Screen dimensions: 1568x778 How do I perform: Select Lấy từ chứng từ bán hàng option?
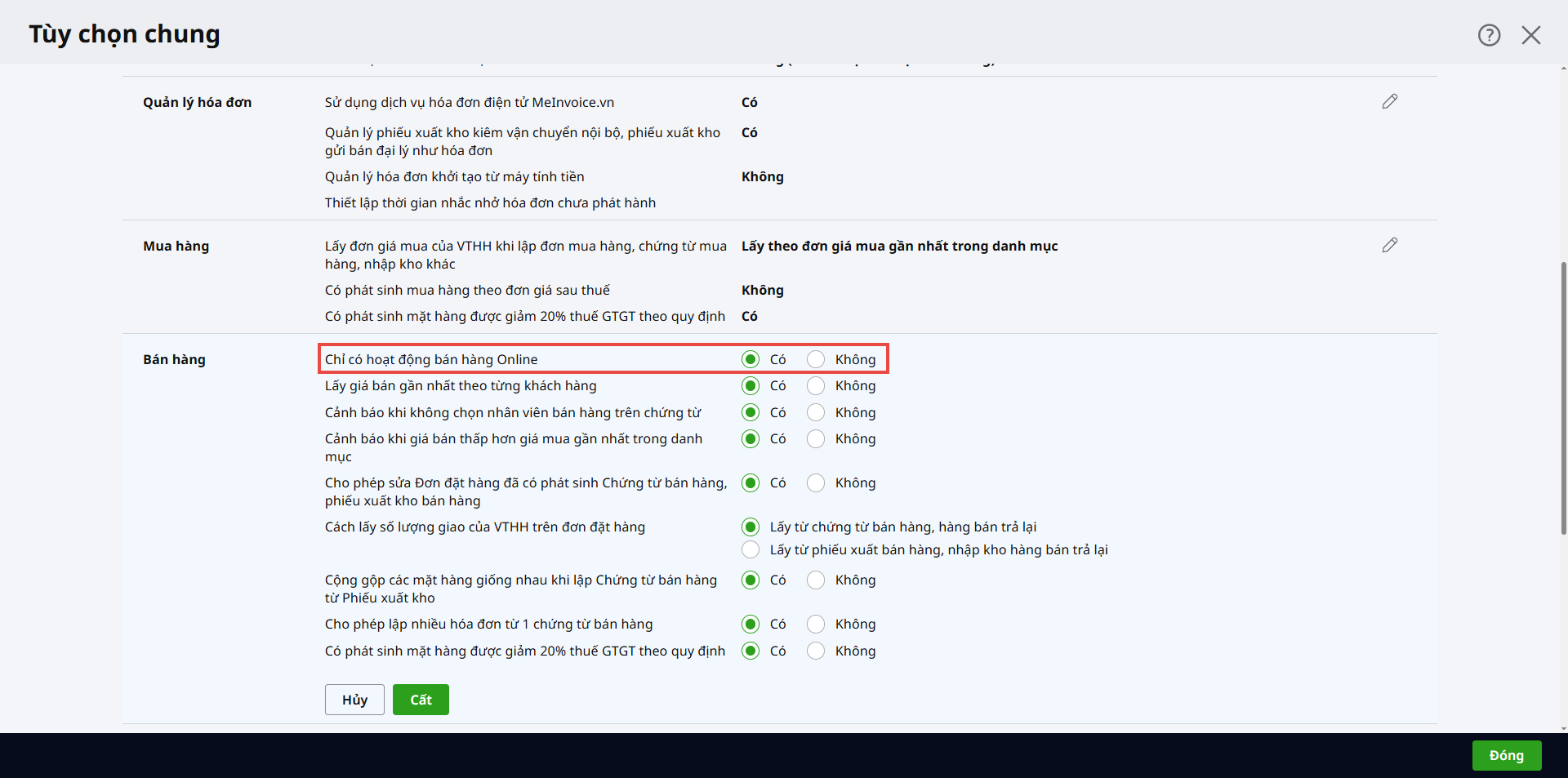coord(751,527)
